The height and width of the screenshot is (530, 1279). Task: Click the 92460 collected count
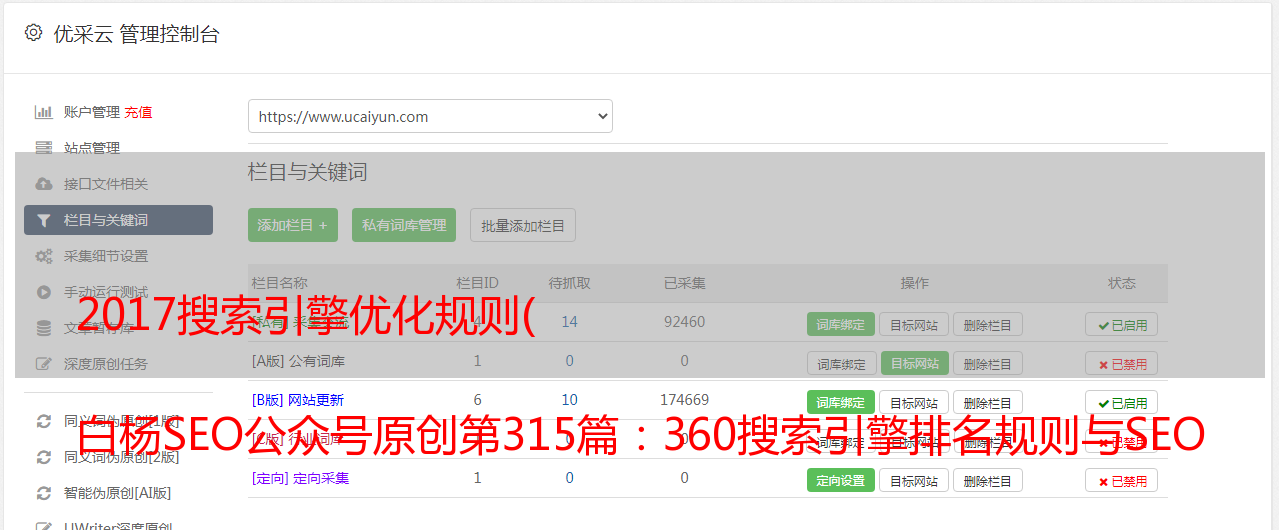[x=685, y=322]
